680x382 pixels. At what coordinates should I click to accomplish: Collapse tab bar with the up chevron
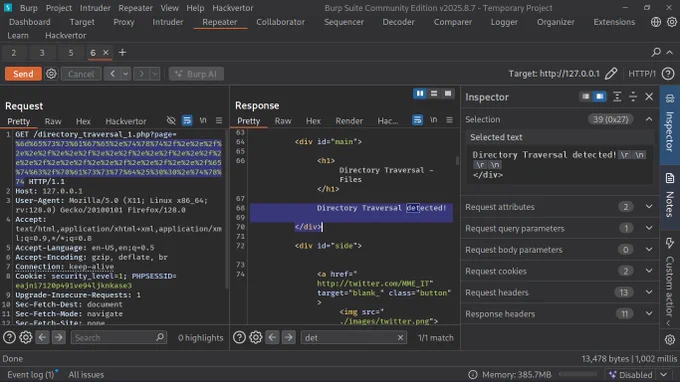[670, 52]
